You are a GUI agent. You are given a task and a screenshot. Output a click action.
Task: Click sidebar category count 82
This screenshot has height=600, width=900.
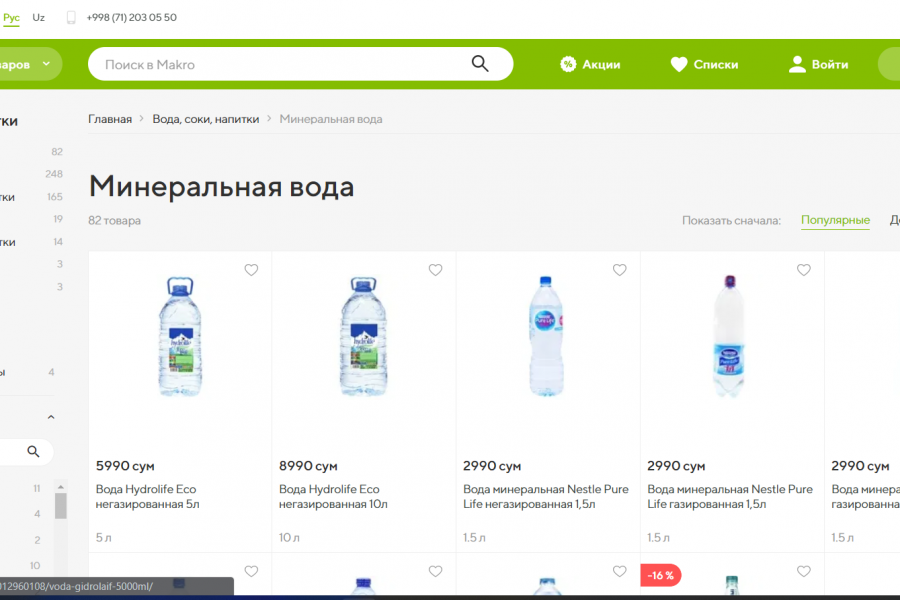pos(57,152)
